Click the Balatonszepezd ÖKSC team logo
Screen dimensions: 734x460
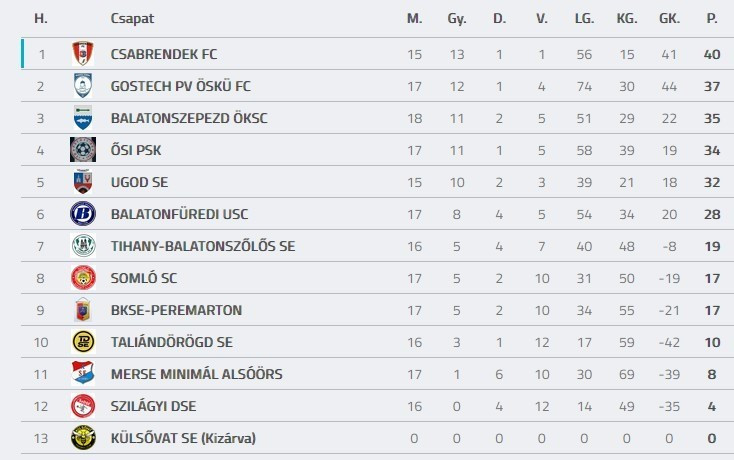click(83, 118)
